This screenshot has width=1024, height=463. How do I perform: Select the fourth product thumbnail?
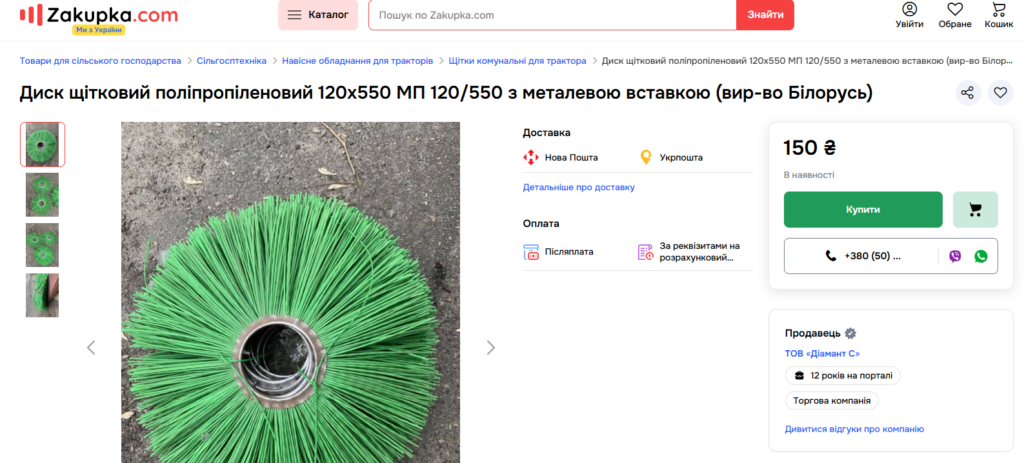click(42, 295)
